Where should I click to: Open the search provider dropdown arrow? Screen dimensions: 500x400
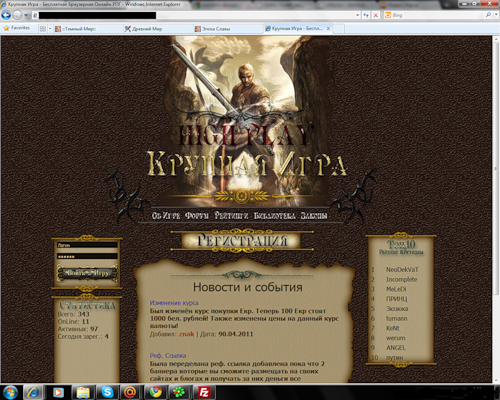[496, 15]
